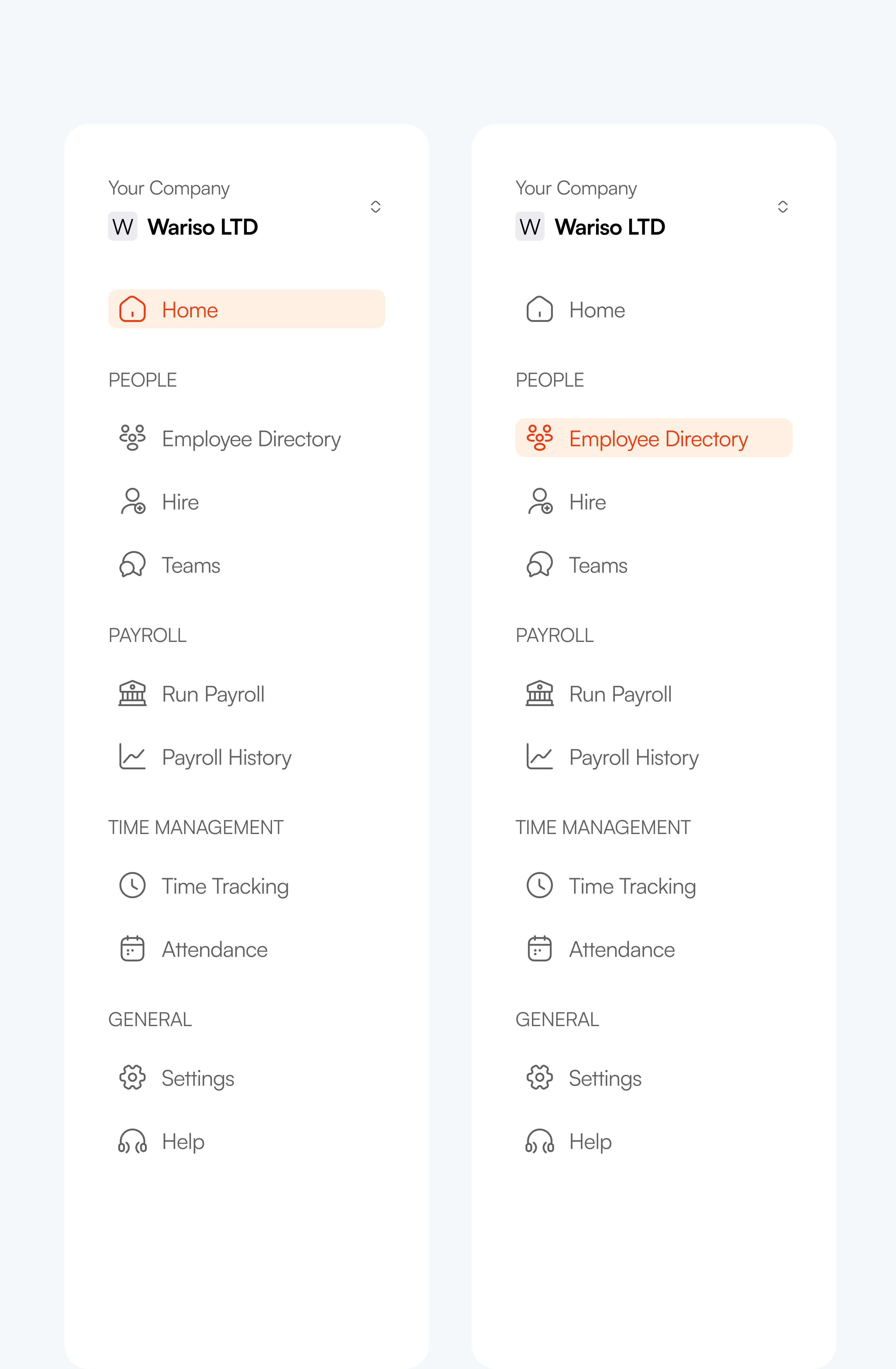Click the Hire person-plus icon in left sidebar

click(x=132, y=502)
